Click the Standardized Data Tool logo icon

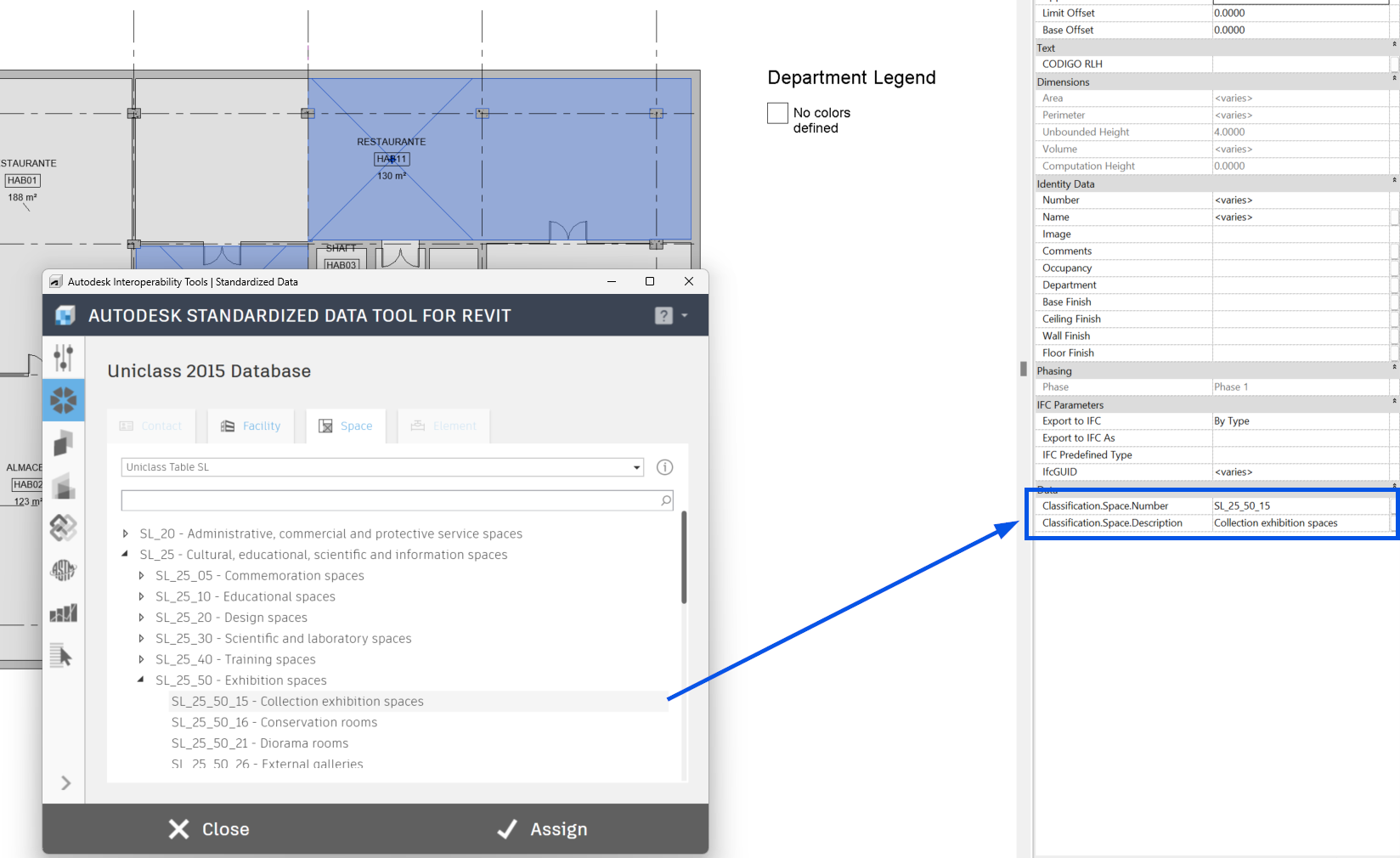pos(65,316)
